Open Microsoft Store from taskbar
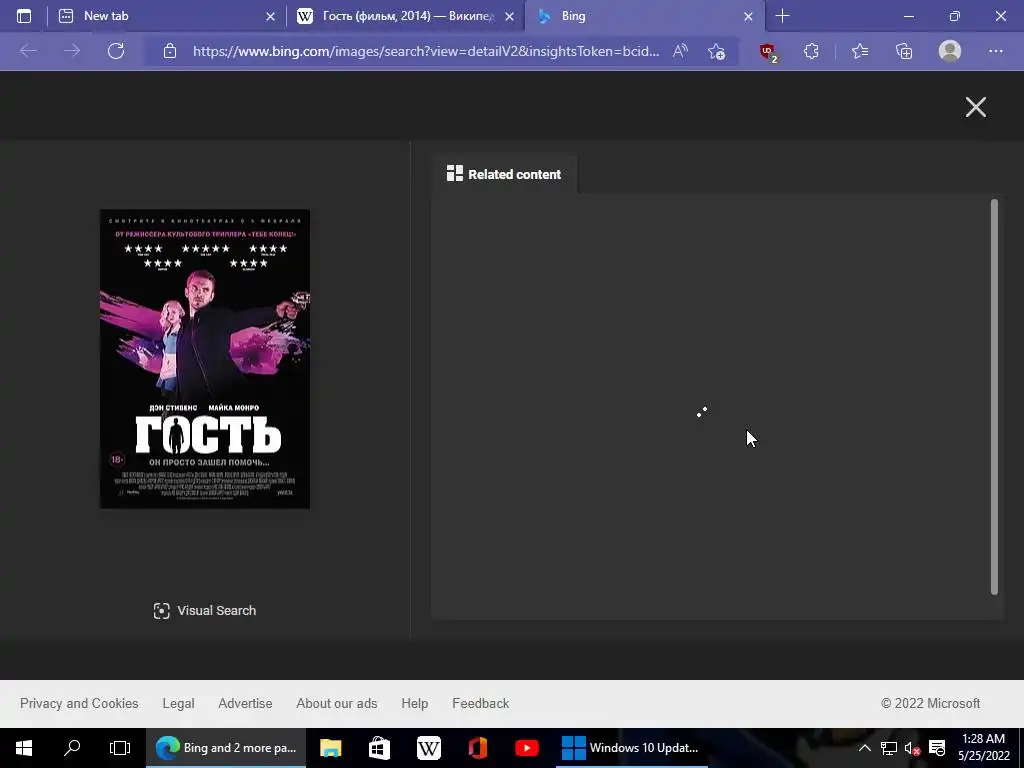Viewport: 1024px width, 768px height. [379, 748]
